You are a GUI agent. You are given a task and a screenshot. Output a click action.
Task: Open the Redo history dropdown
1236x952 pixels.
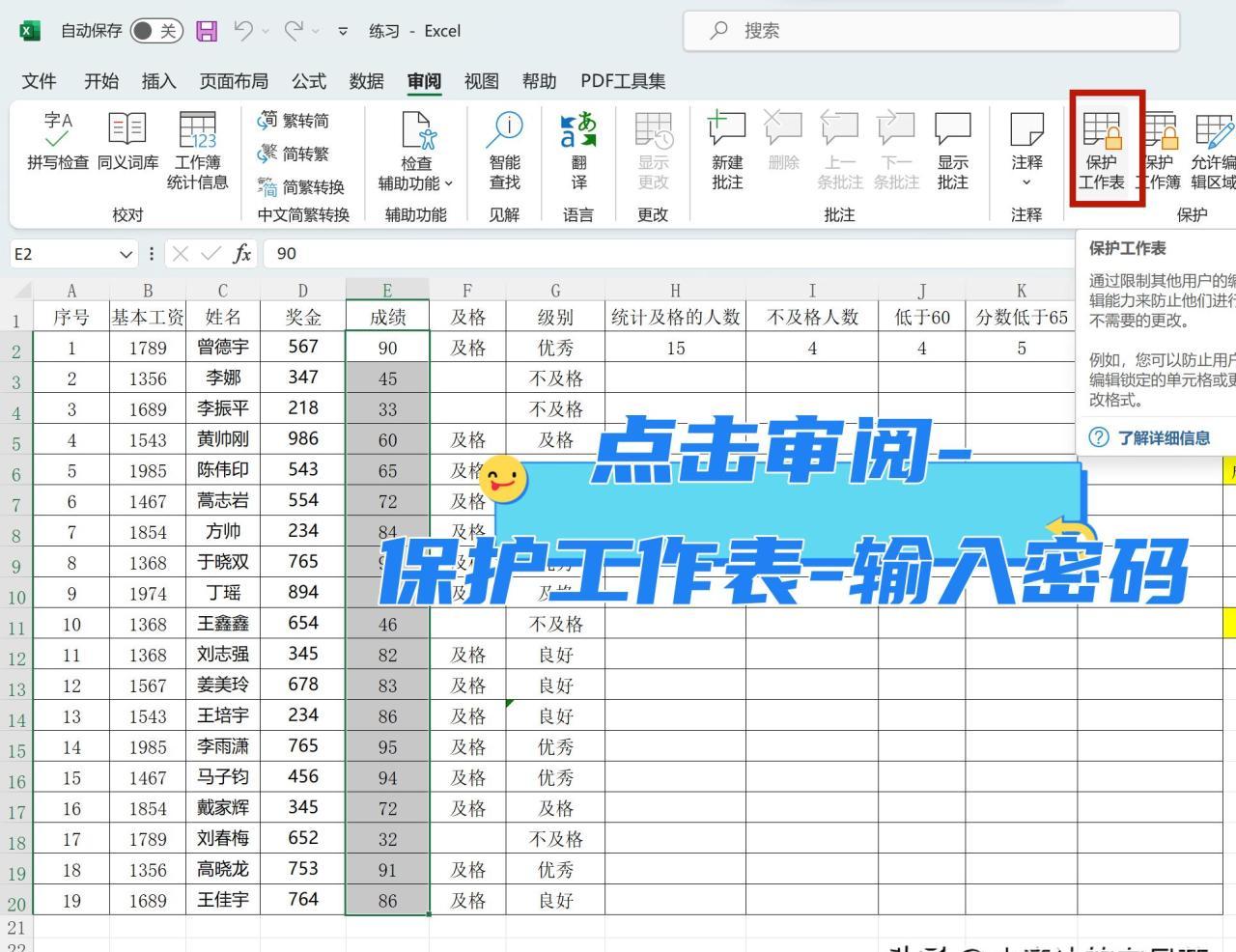(x=316, y=32)
